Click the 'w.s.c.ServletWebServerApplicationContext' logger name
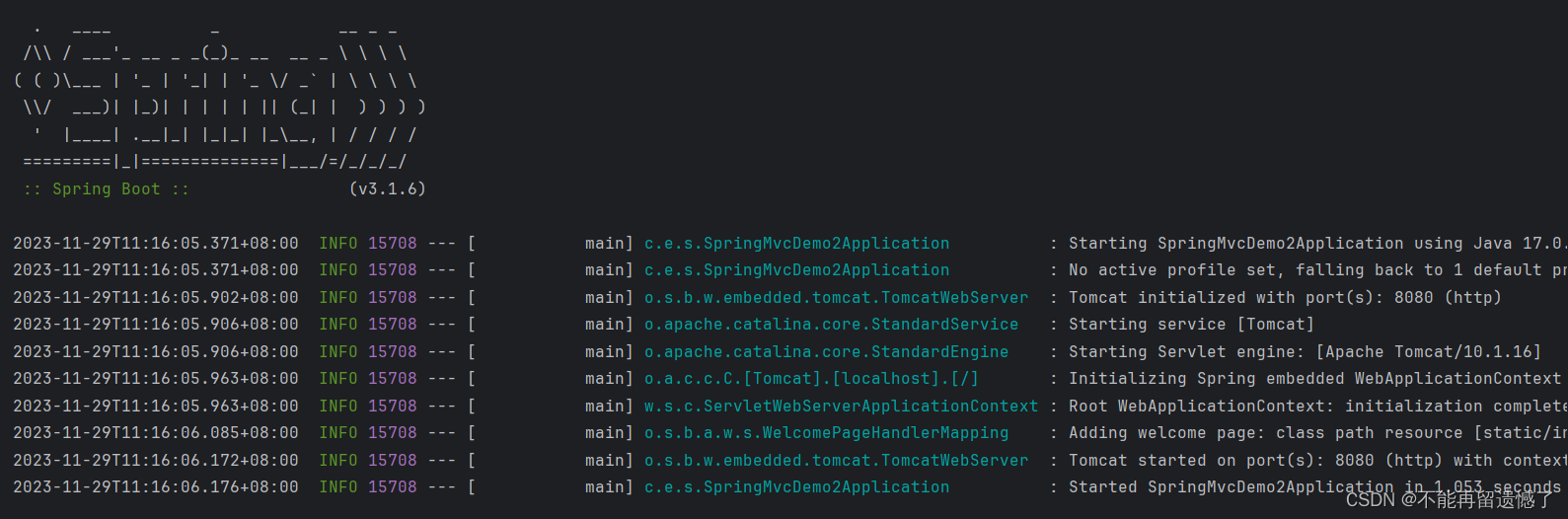The height and width of the screenshot is (519, 1568). click(x=841, y=407)
